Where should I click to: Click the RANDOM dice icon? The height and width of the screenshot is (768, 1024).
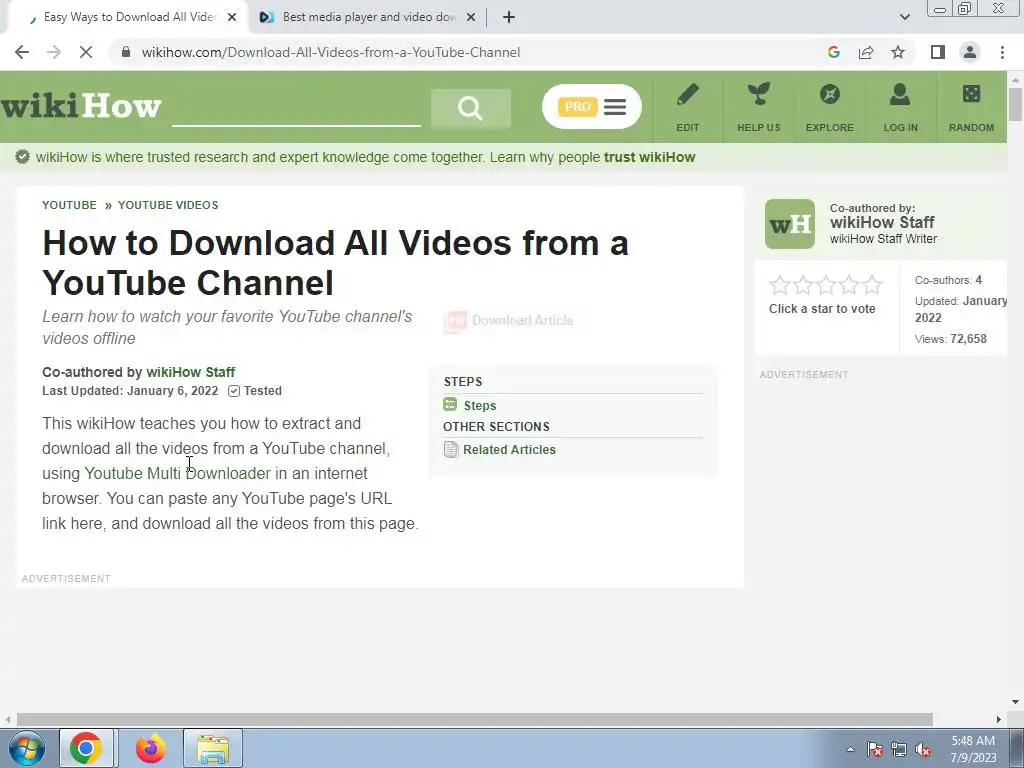[x=971, y=95]
